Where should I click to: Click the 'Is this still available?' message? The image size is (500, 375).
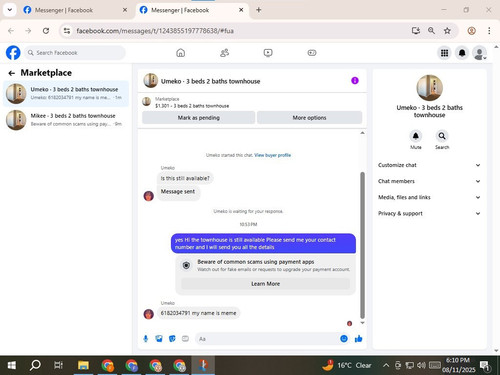coord(185,178)
